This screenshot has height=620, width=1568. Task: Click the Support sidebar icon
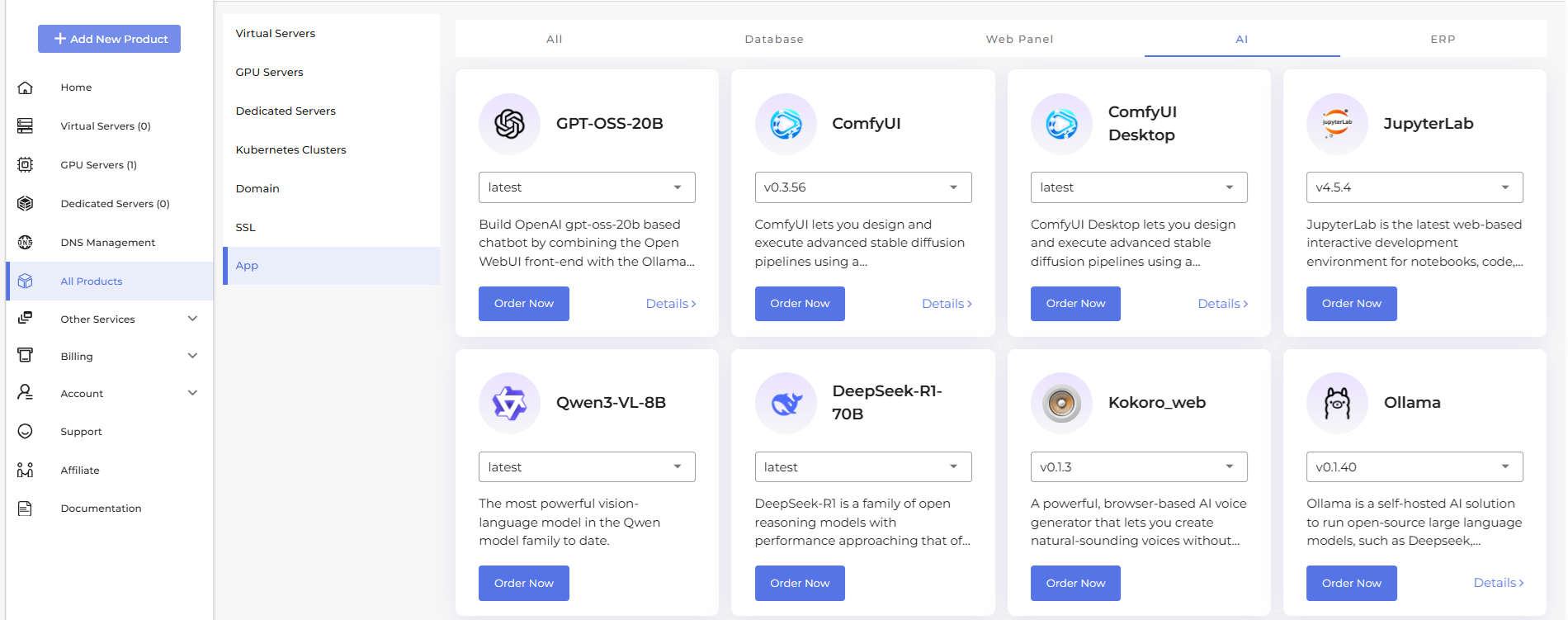coord(26,431)
